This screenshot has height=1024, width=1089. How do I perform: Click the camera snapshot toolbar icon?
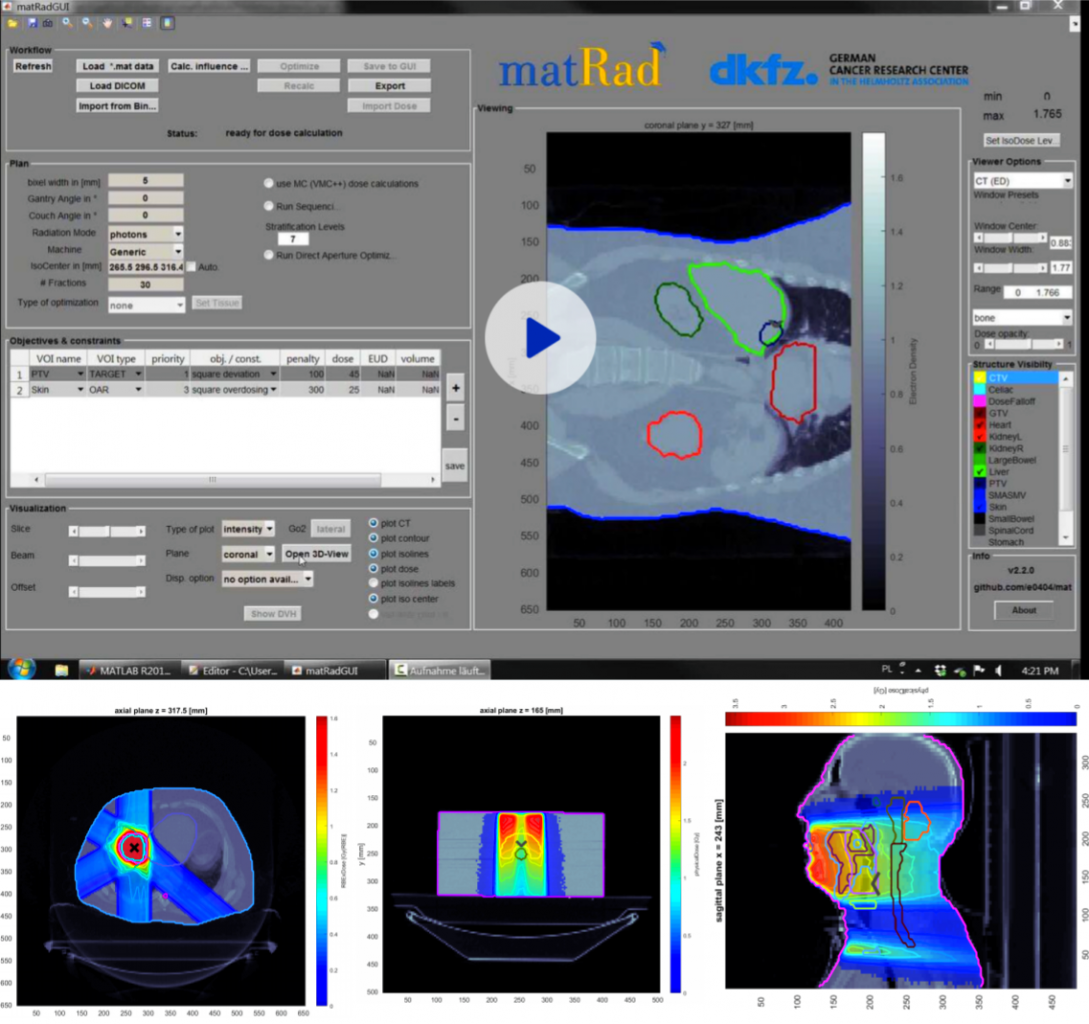click(48, 23)
